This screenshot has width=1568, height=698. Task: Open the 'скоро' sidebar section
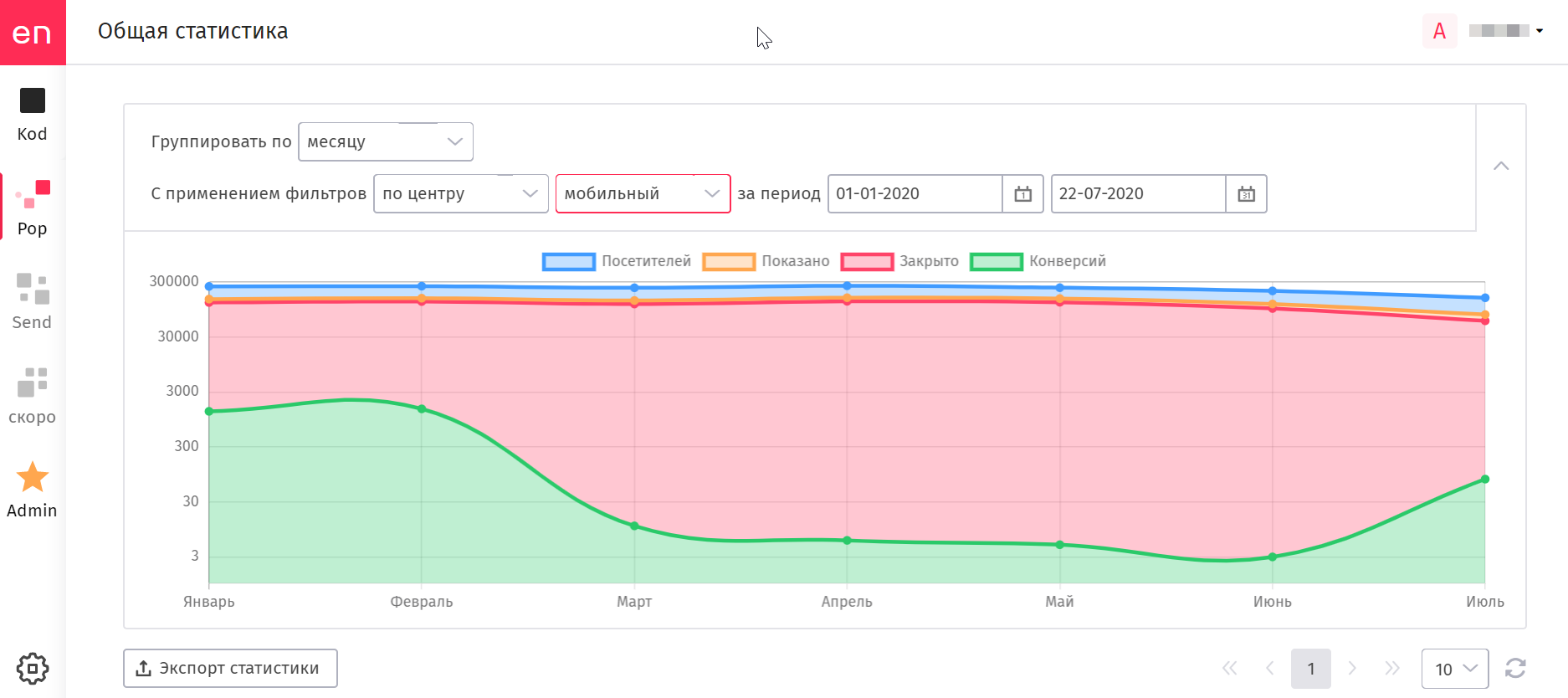33,397
